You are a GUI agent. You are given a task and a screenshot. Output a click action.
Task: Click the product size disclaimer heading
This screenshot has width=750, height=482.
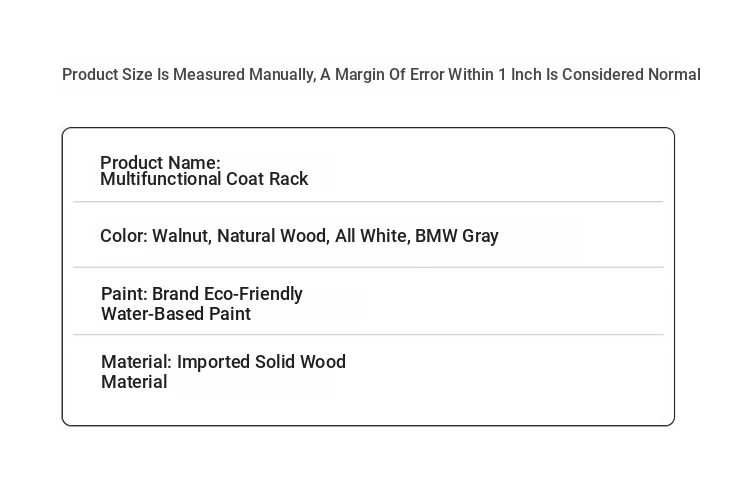click(x=381, y=75)
